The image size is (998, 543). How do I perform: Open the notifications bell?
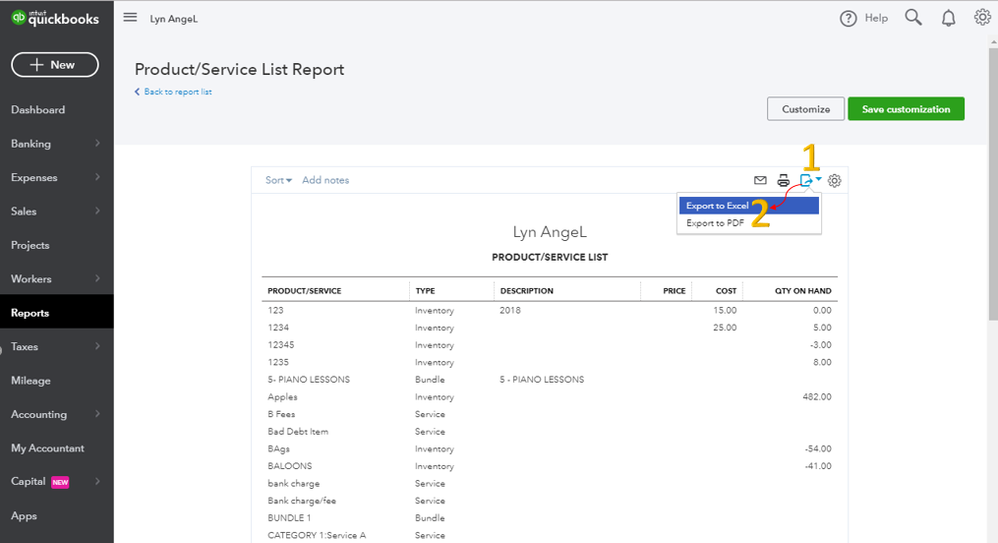pos(948,18)
